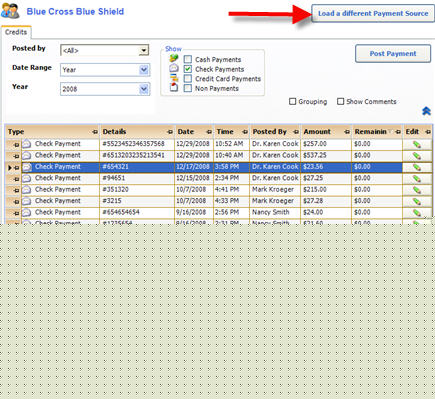
Task: Uncheck the Check Payments checkbox
Action: [x=188, y=69]
